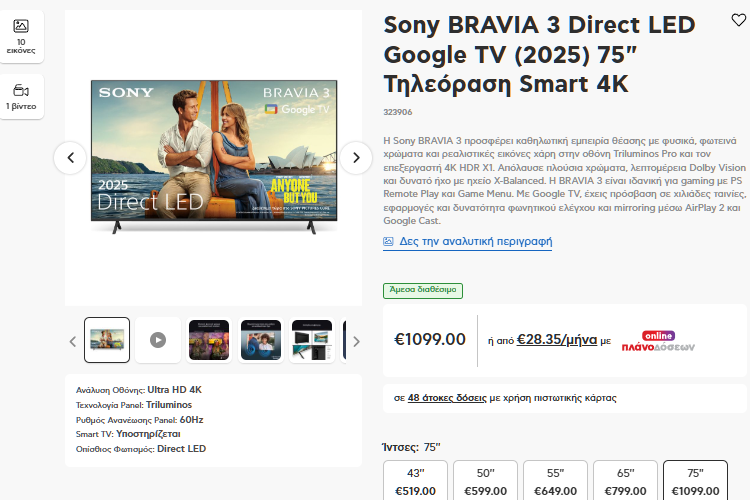Play the video thumbnail in the carousel

[158, 340]
